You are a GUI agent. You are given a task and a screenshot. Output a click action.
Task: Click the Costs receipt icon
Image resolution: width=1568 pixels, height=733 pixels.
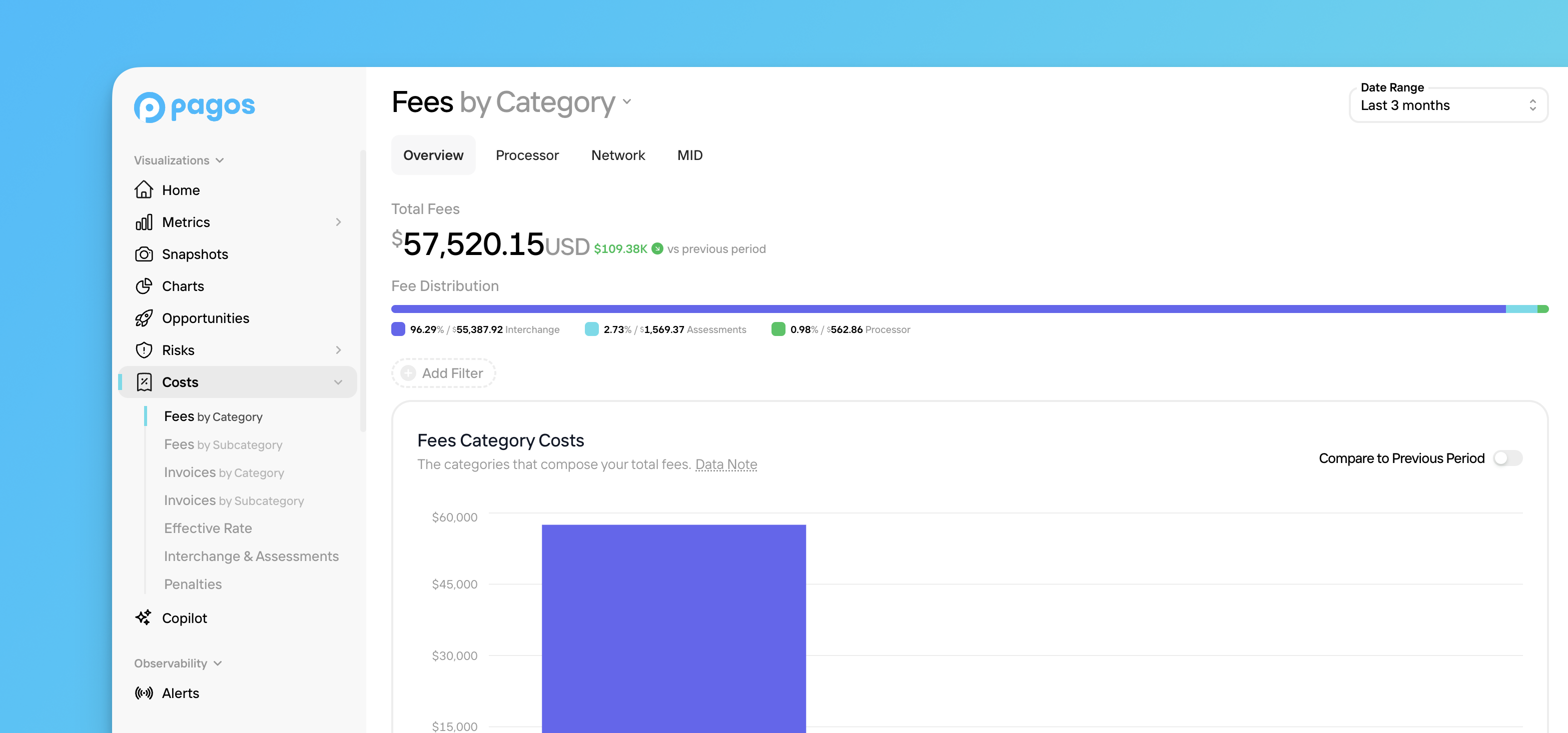pyautogui.click(x=144, y=382)
